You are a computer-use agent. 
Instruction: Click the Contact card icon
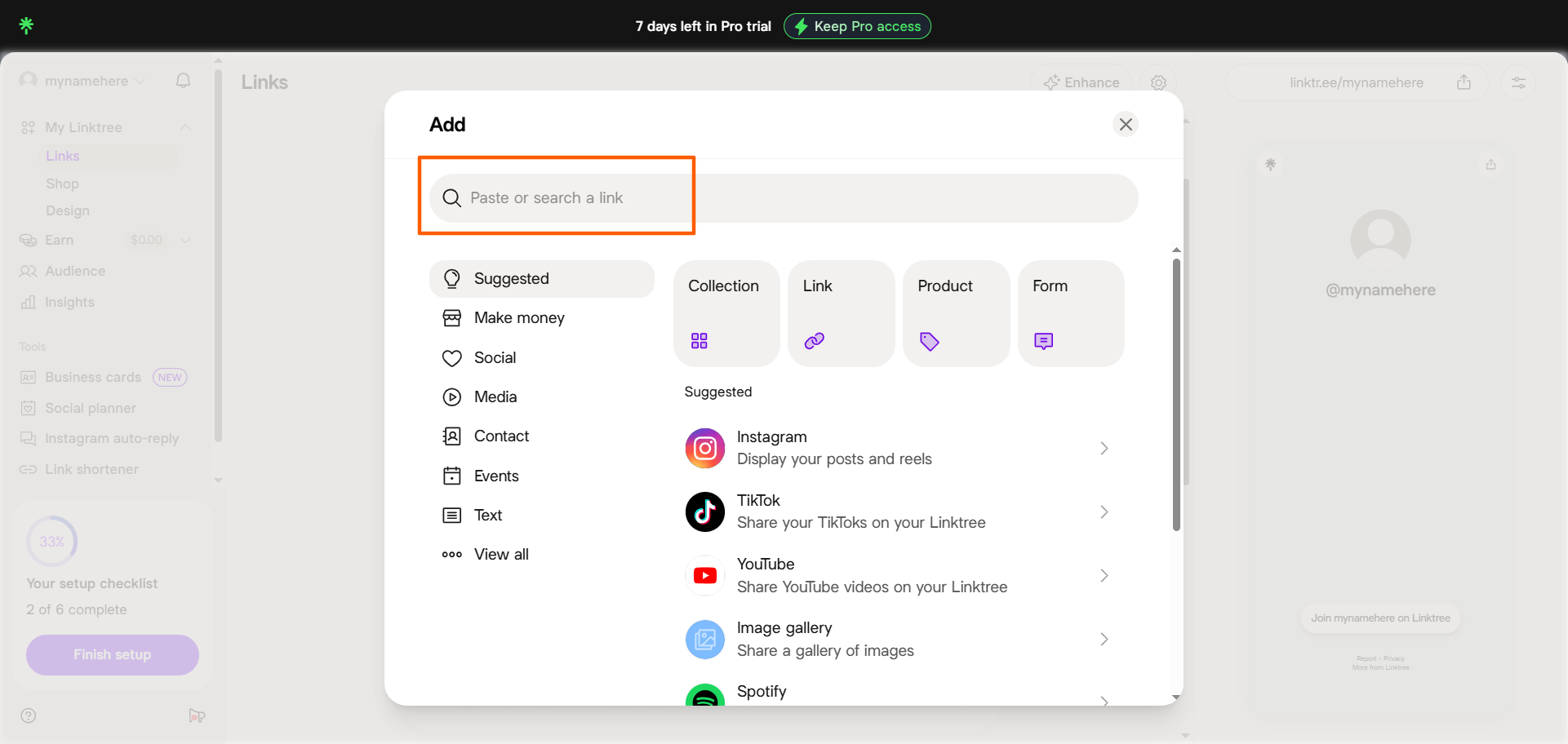pos(452,436)
